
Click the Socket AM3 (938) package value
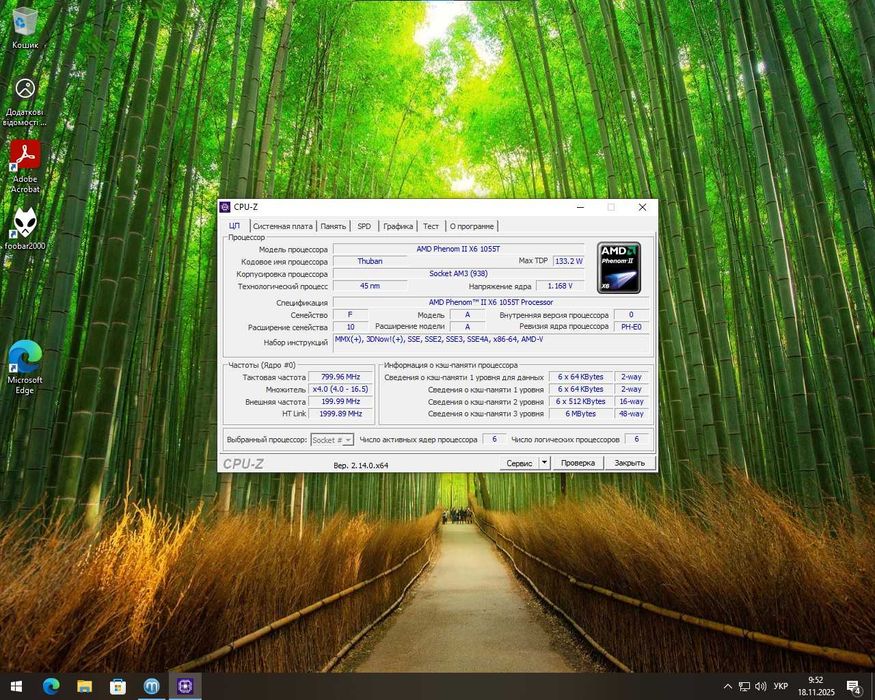point(458,274)
